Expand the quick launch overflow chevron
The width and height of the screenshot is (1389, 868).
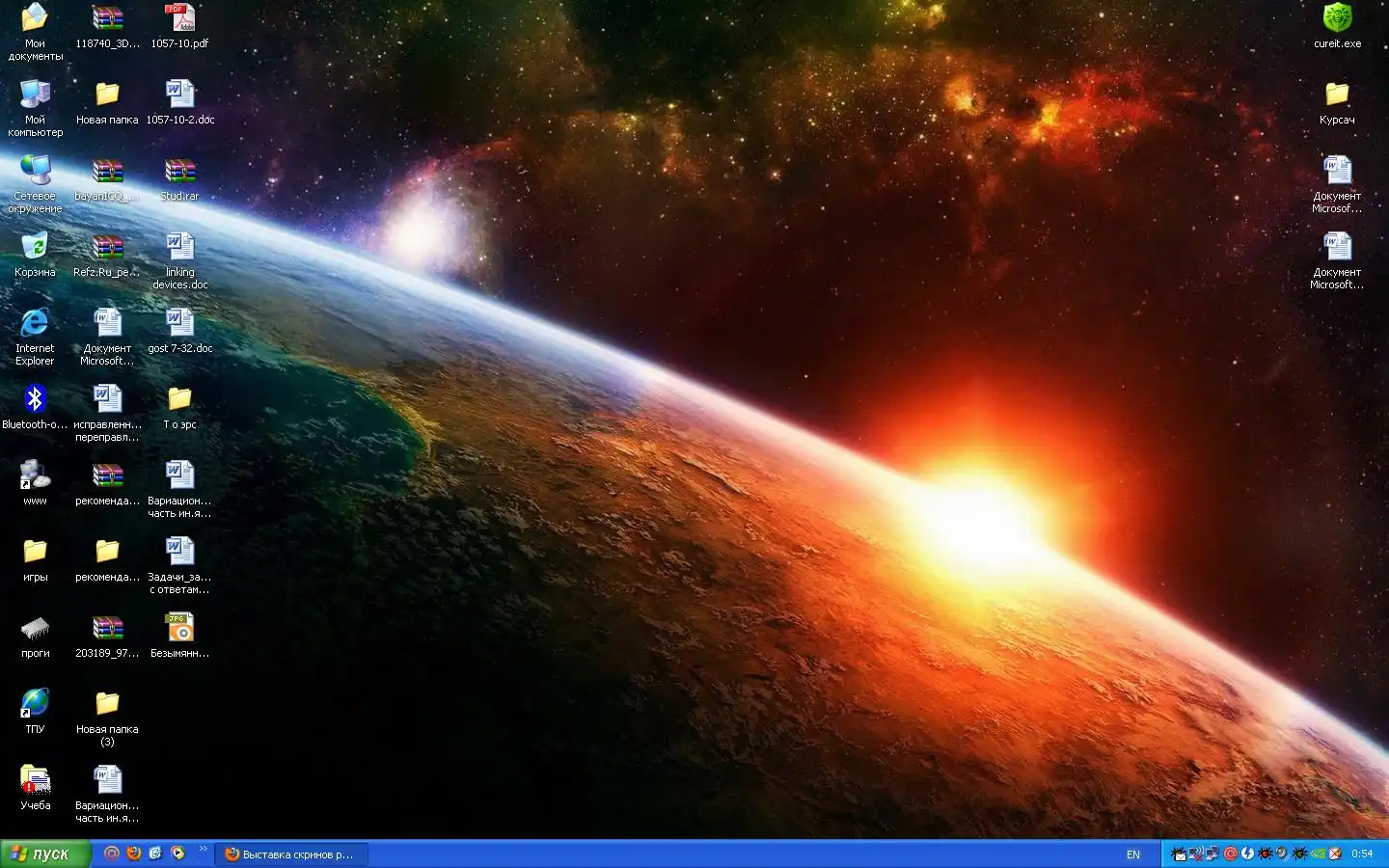point(203,850)
